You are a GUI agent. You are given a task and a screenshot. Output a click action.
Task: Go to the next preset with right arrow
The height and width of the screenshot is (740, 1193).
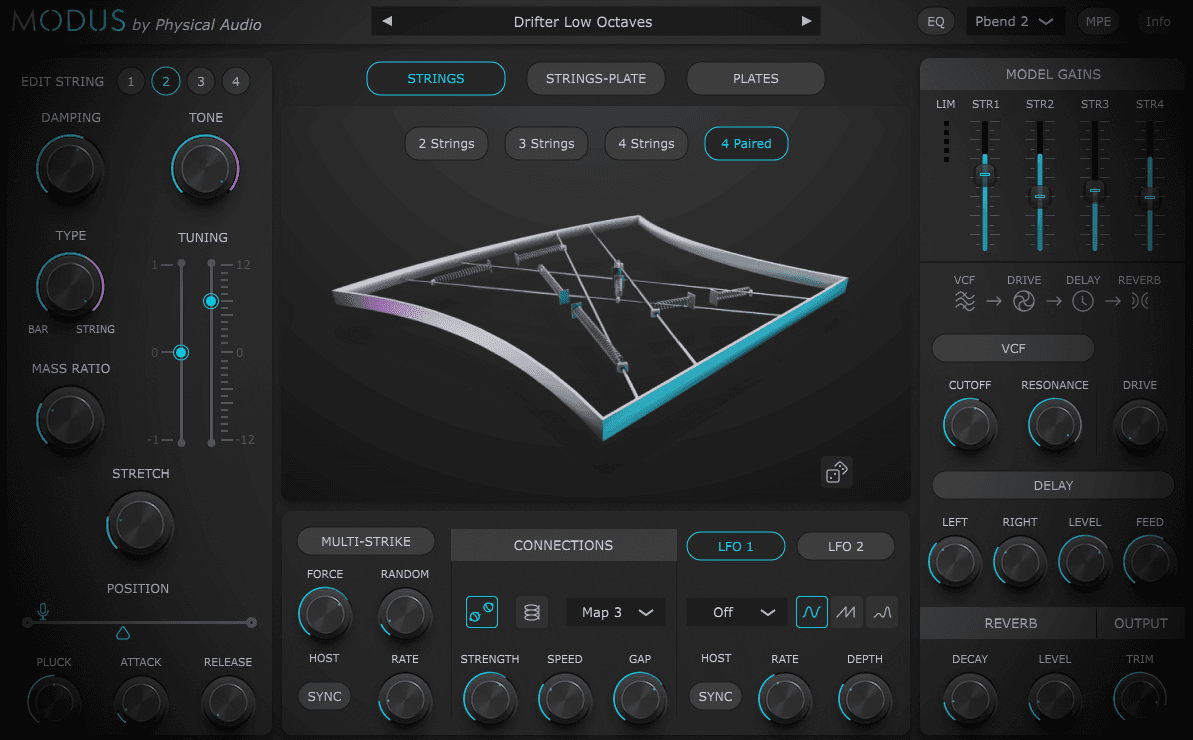(806, 21)
